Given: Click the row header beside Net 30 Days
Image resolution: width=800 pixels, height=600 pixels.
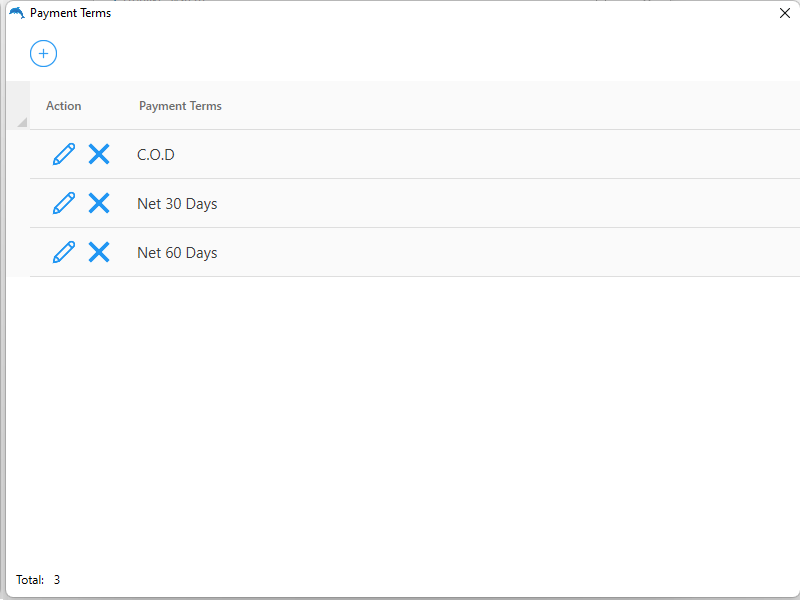Looking at the screenshot, I should 18,203.
